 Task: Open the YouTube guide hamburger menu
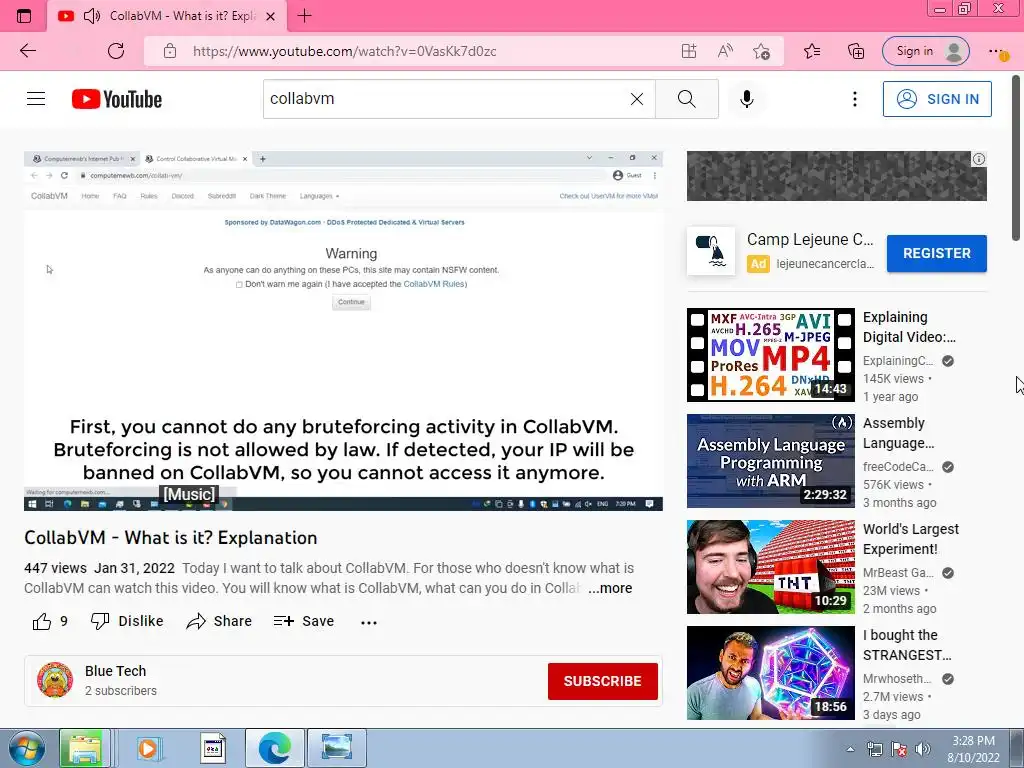tap(36, 99)
